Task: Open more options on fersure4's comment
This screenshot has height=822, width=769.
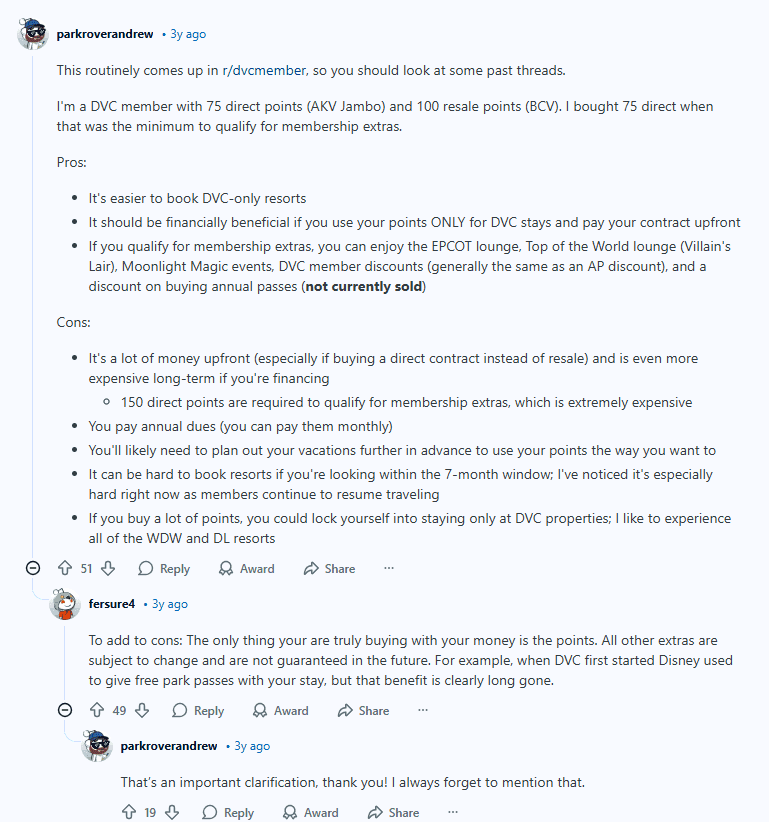Action: [x=423, y=710]
